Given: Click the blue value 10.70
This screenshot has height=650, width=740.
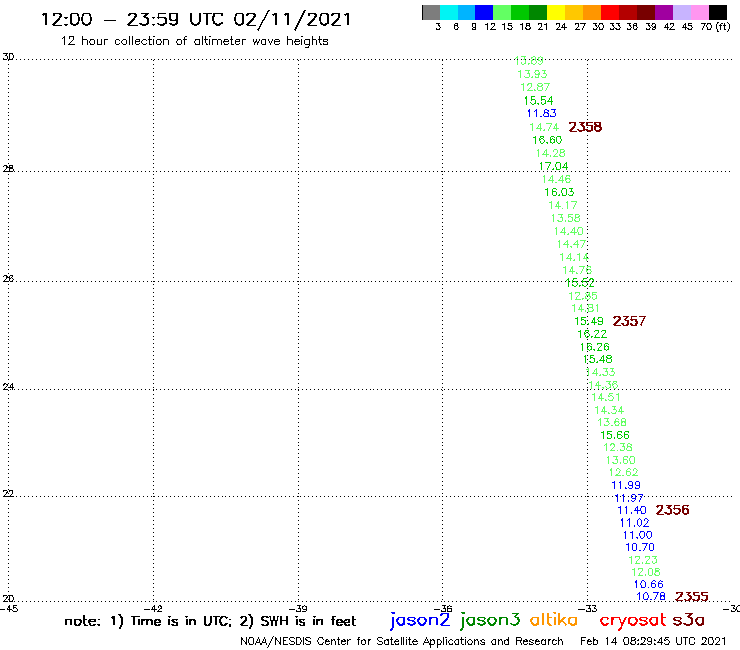Looking at the screenshot, I should pyautogui.click(x=640, y=548).
